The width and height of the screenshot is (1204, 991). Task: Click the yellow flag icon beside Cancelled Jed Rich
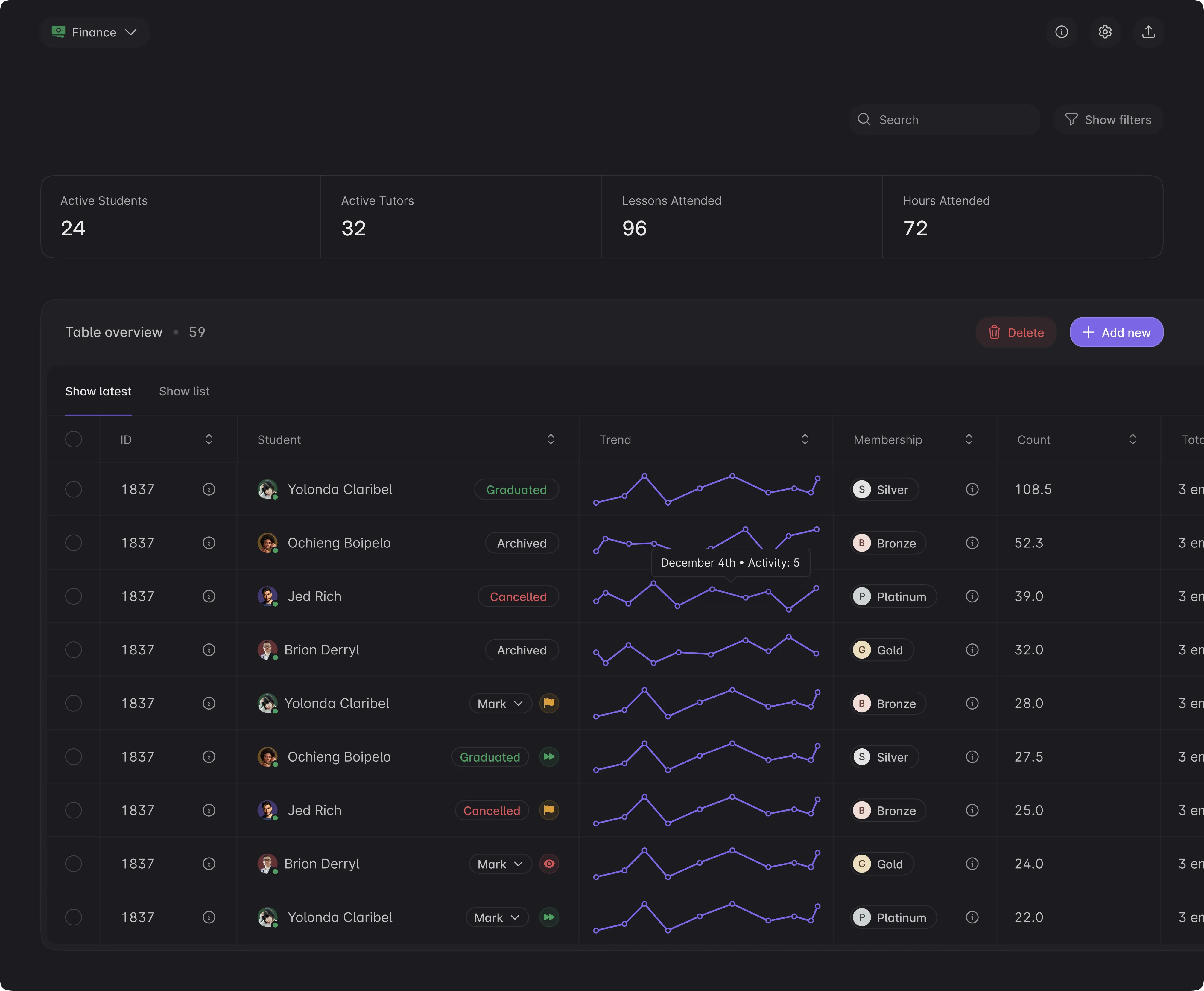coord(549,810)
